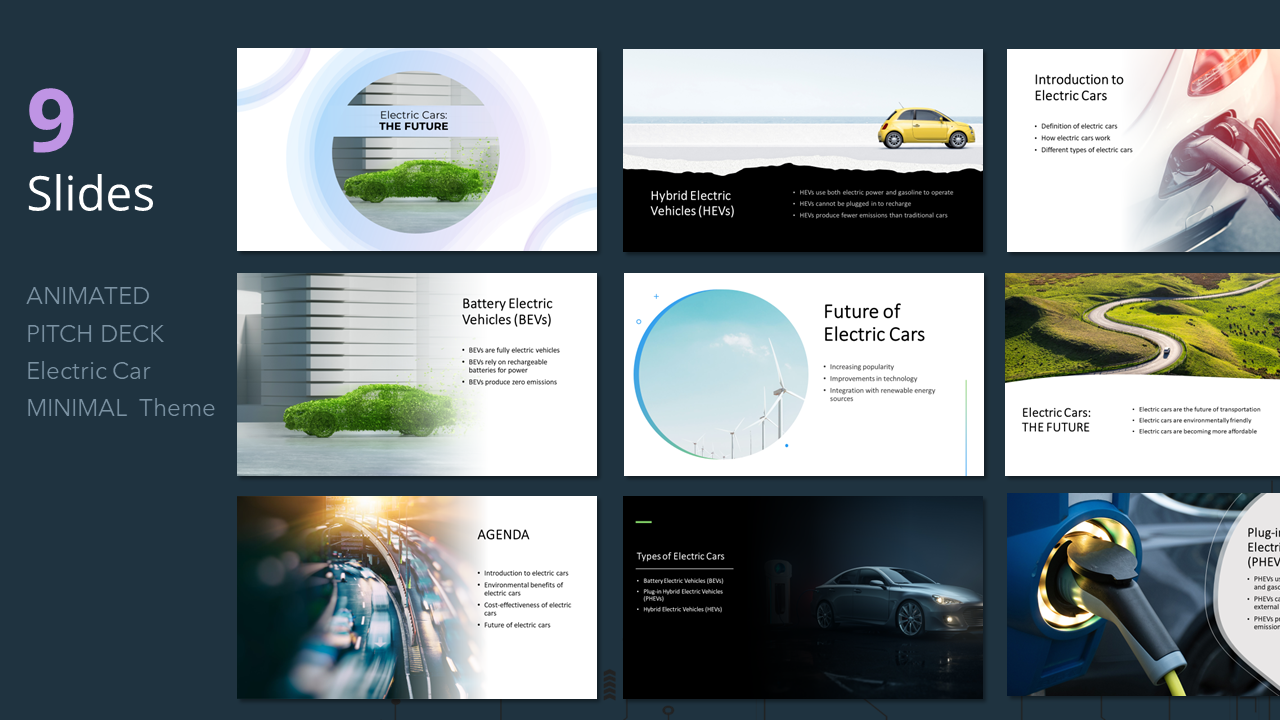Select the Types of Electric Cars slide
This screenshot has width=1280, height=720.
click(803, 597)
